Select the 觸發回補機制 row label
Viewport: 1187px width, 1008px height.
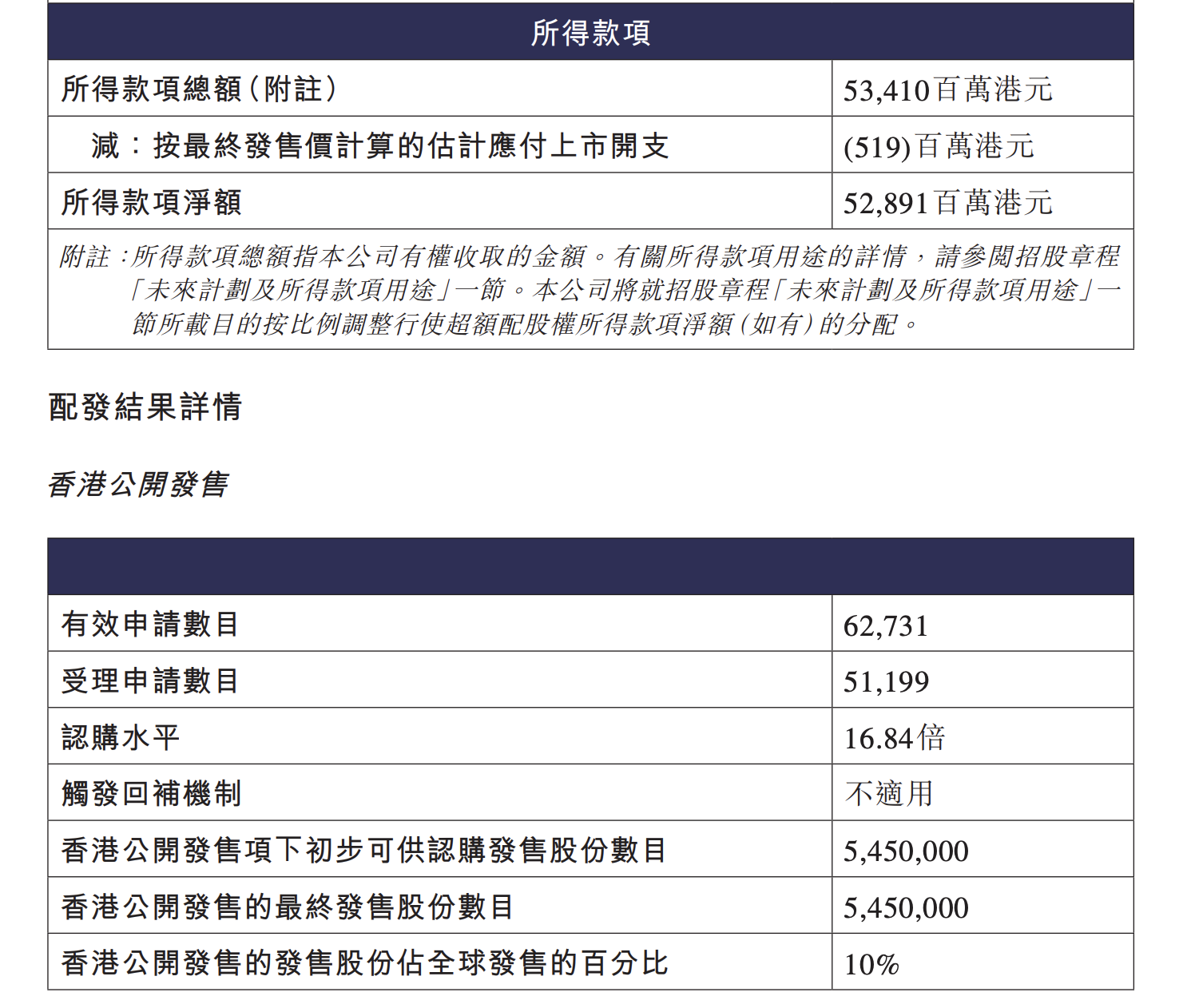click(152, 793)
